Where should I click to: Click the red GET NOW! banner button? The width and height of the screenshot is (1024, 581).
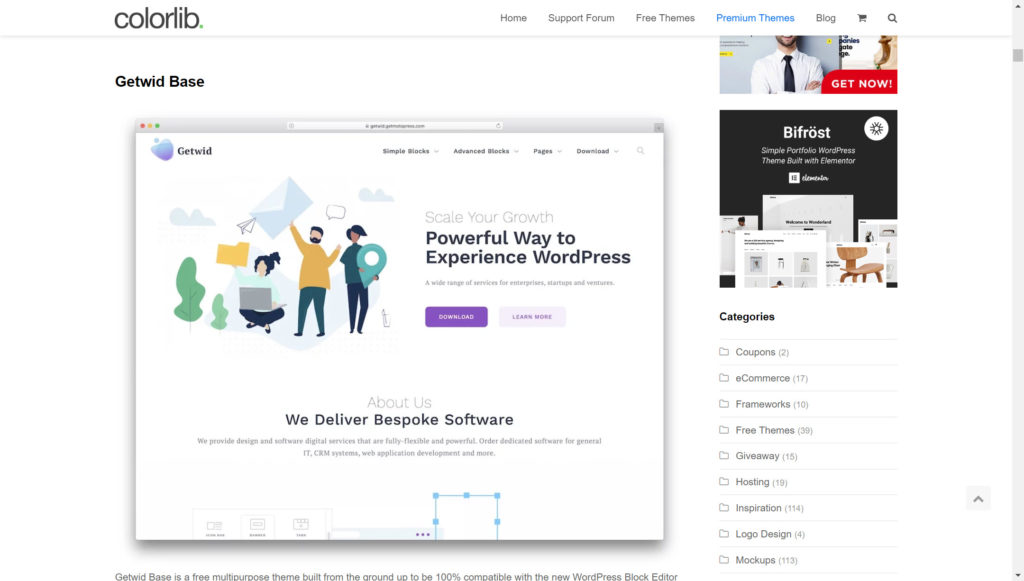click(861, 83)
